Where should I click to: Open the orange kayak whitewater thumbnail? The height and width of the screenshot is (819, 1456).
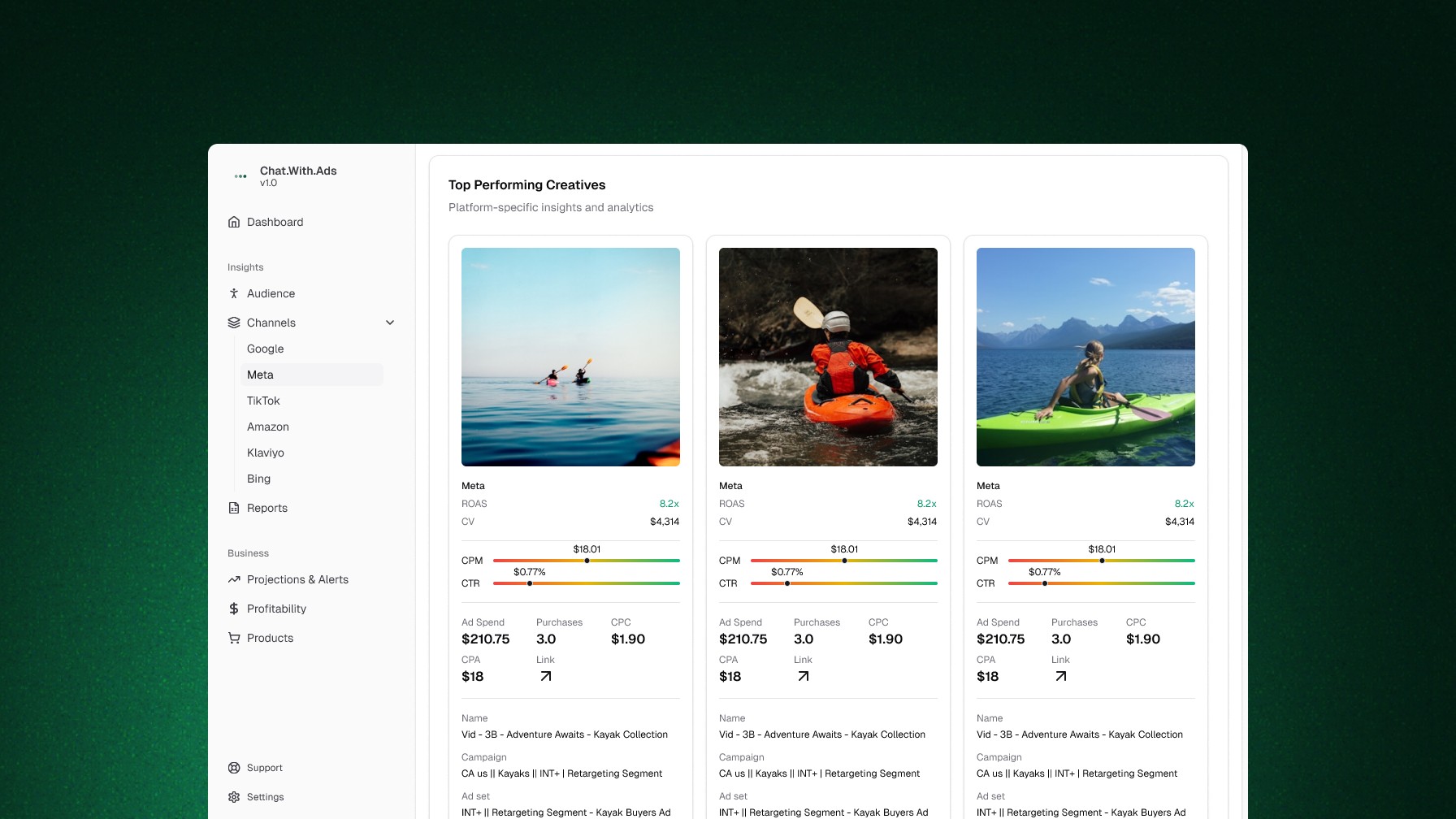[828, 357]
